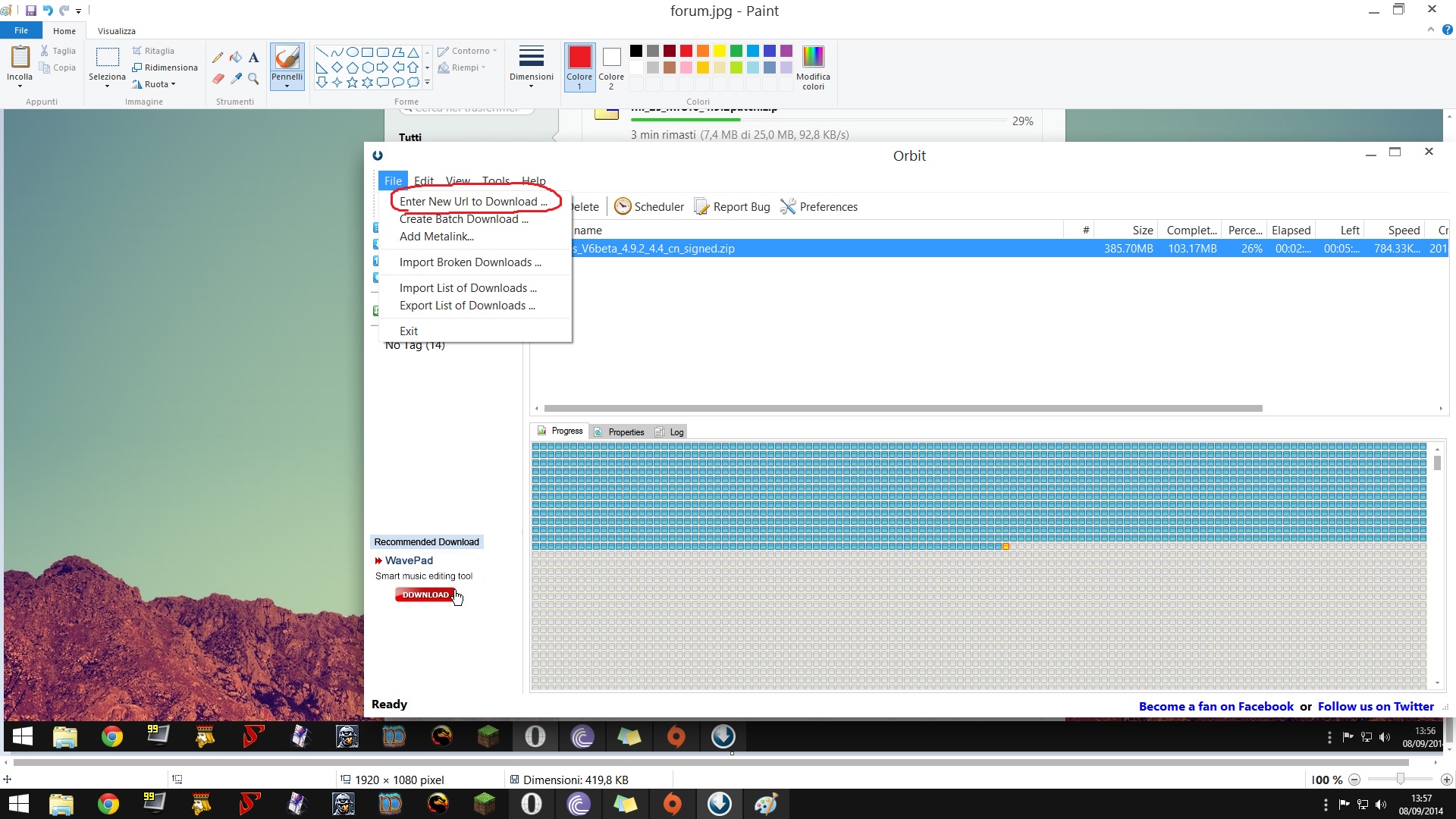The width and height of the screenshot is (1456, 819).
Task: Open Paint help via question mark icon
Action: [1447, 30]
